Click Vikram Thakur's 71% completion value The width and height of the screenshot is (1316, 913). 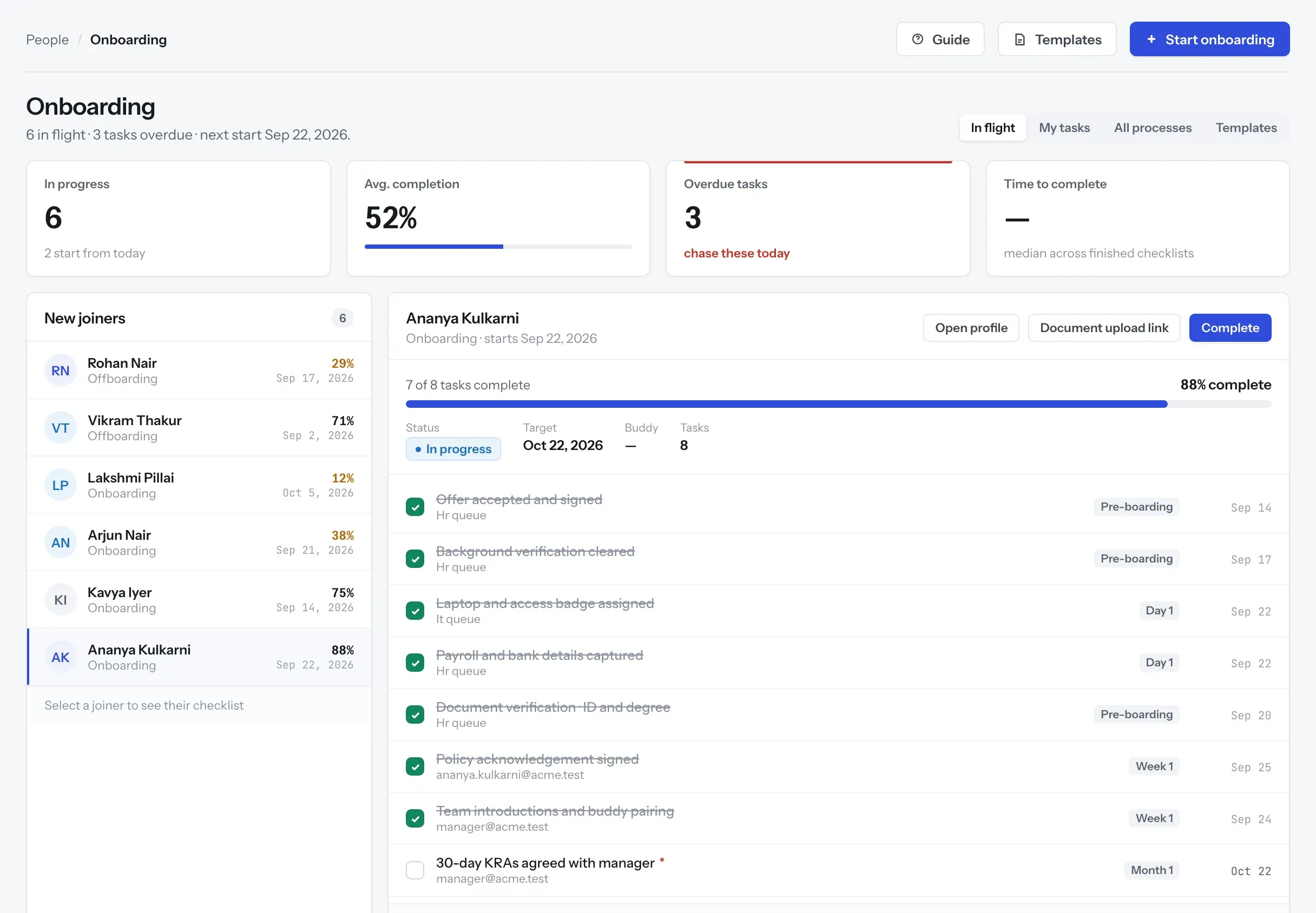[342, 420]
